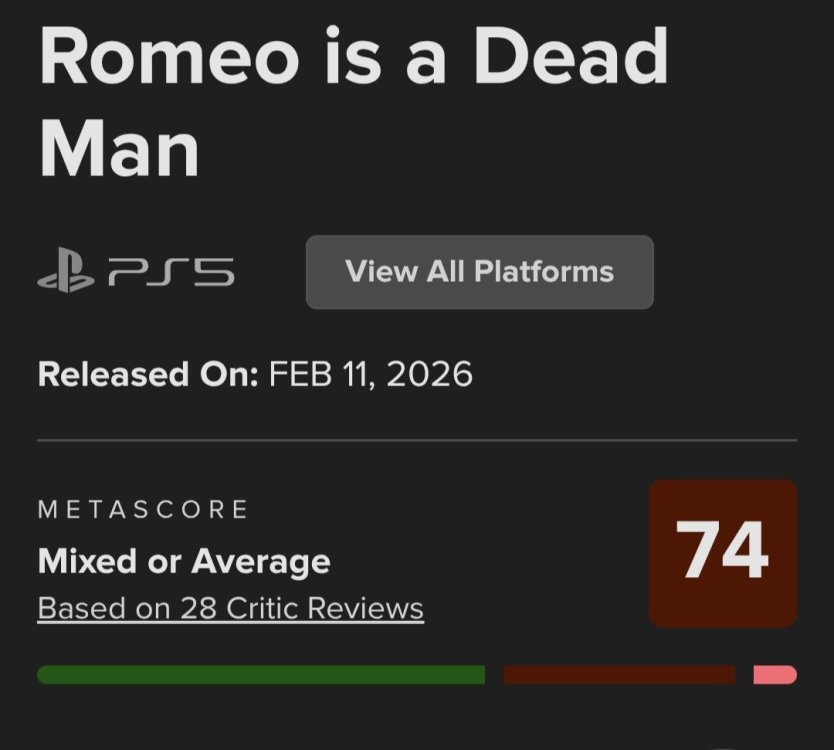Open the View All Platforms button
The height and width of the screenshot is (750, 834).
click(479, 272)
